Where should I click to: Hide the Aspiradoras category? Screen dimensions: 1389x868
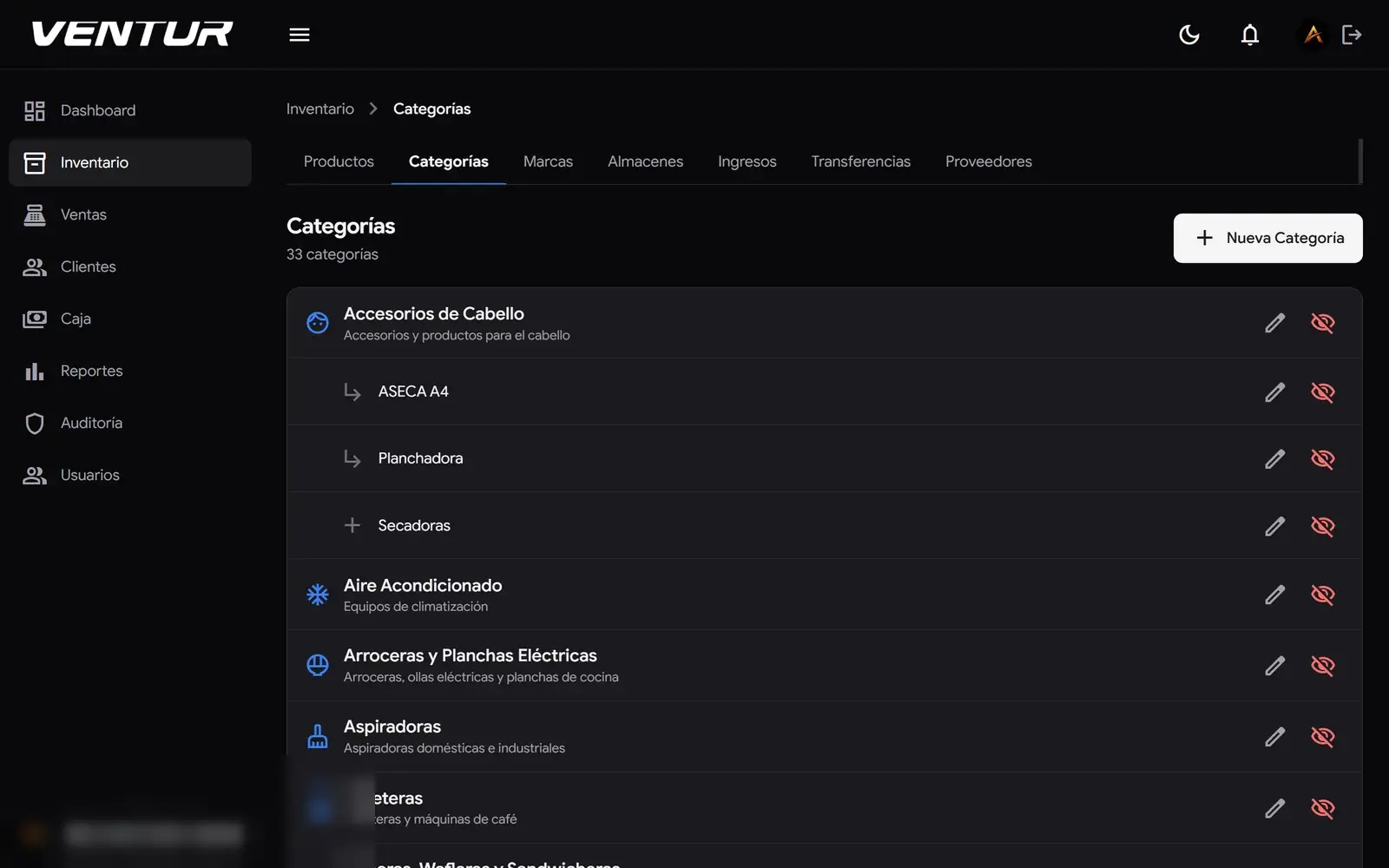[x=1322, y=737]
